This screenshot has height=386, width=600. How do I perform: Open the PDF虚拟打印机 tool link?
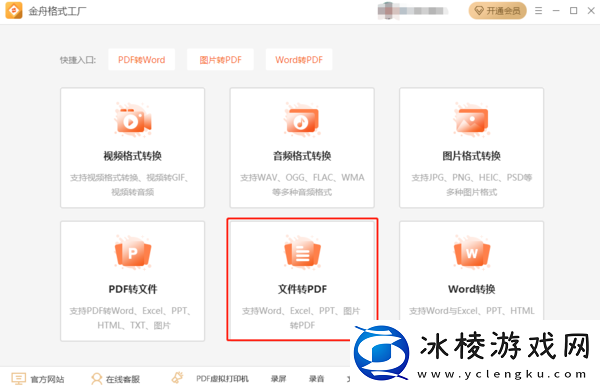(222, 379)
